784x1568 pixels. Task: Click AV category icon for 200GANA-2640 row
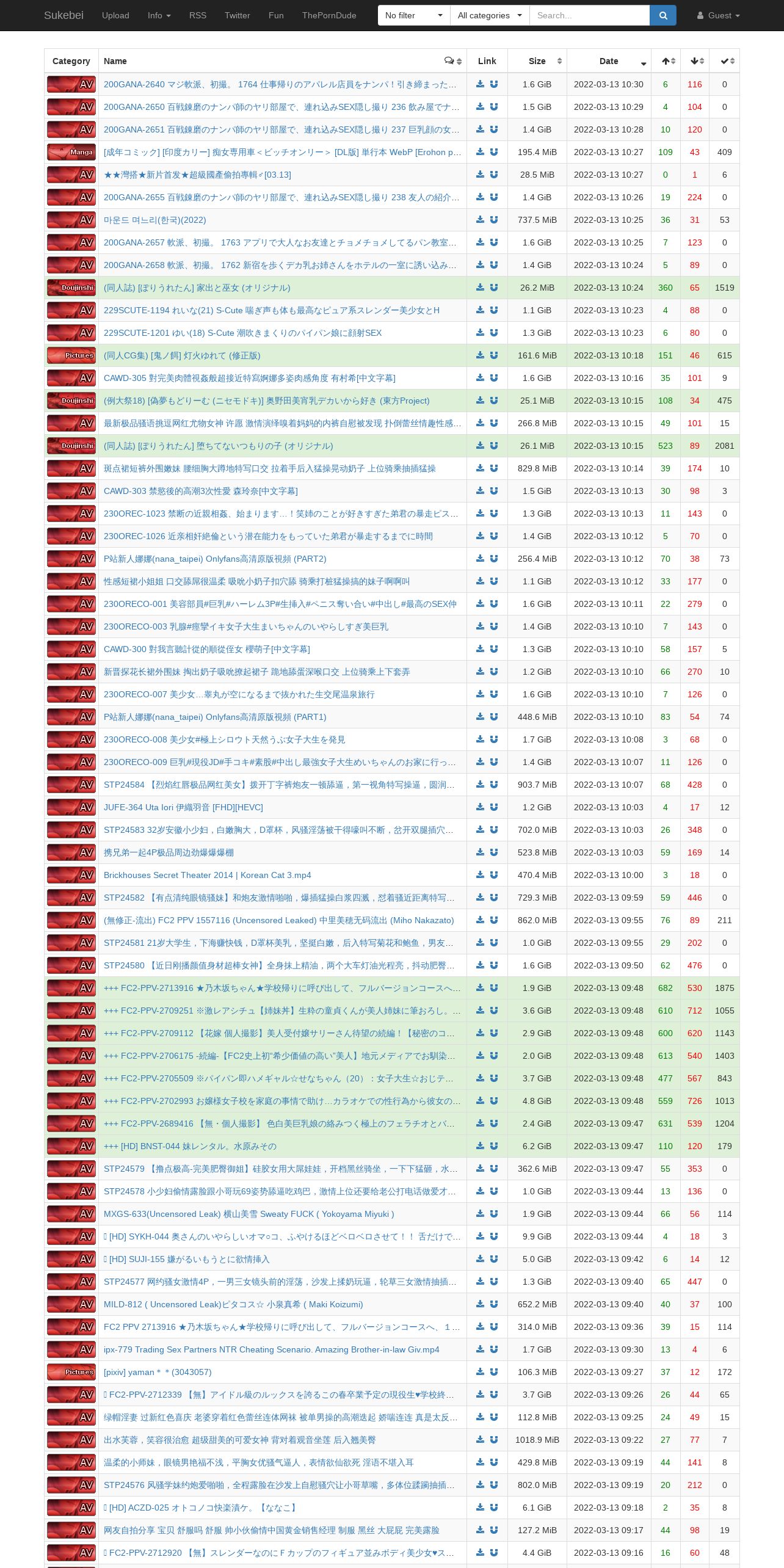[71, 84]
